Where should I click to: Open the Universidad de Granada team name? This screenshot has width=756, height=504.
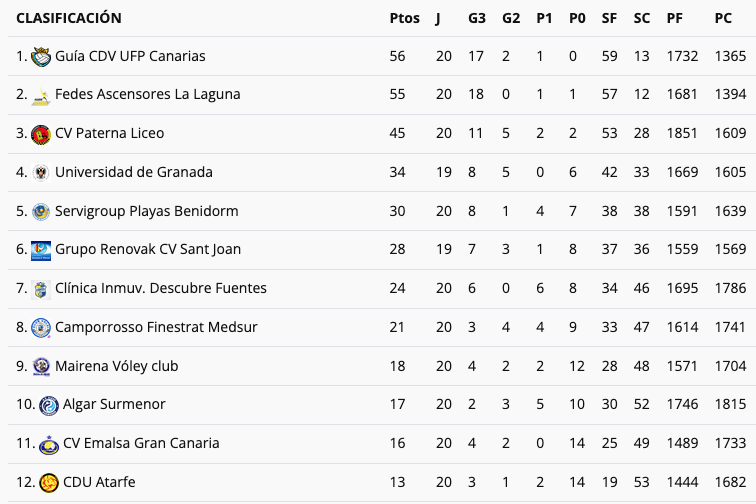[134, 172]
